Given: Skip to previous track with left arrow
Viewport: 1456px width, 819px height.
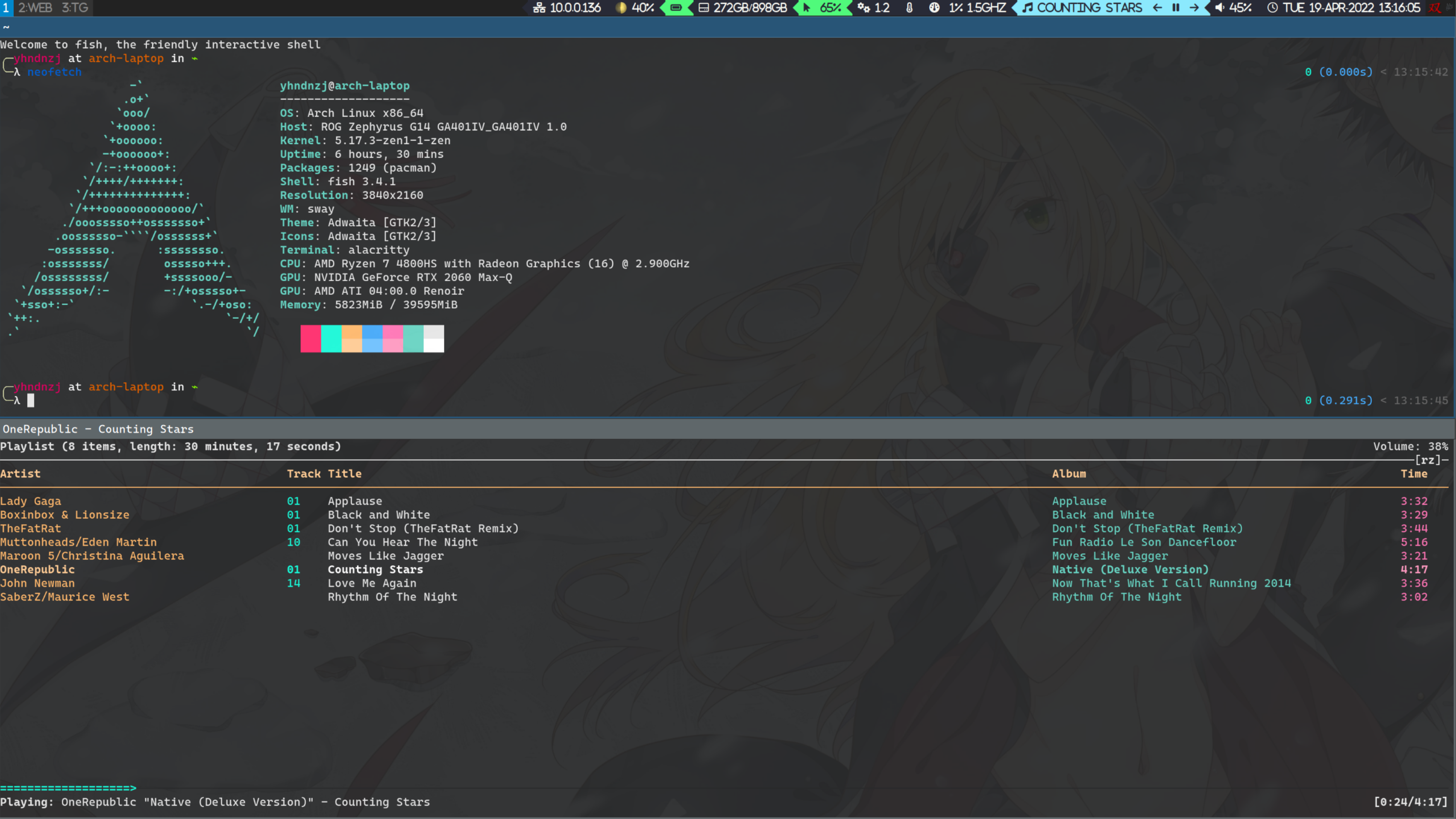Looking at the screenshot, I should click(1157, 8).
